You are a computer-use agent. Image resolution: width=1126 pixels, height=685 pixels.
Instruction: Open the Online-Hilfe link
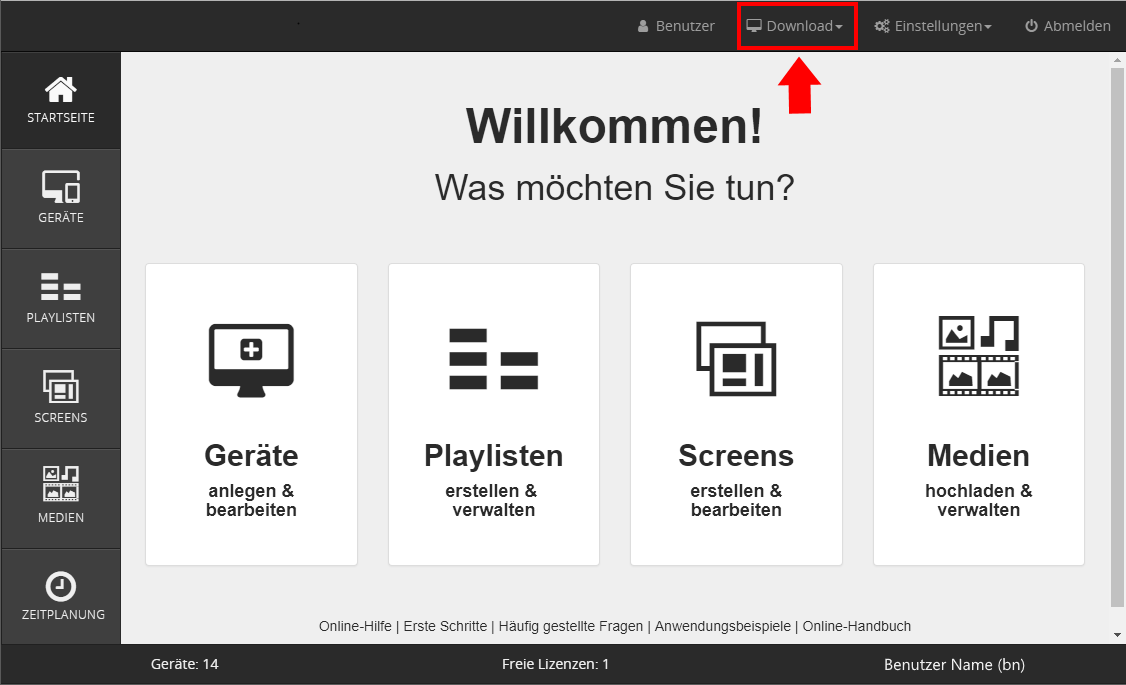point(355,626)
